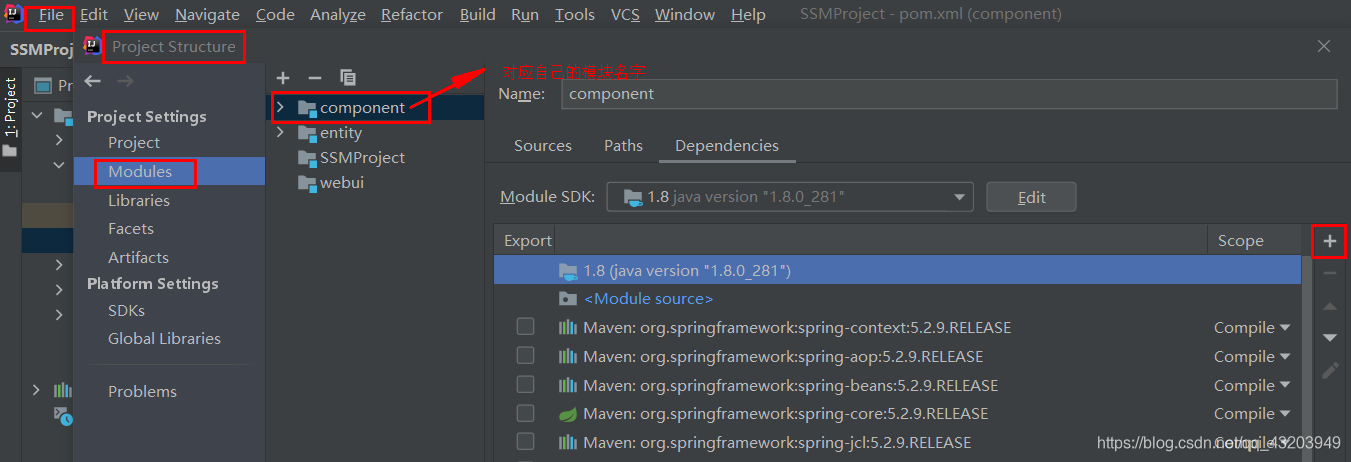The height and width of the screenshot is (462, 1351).
Task: Move dependency down with arrow icon
Action: [x=1330, y=338]
